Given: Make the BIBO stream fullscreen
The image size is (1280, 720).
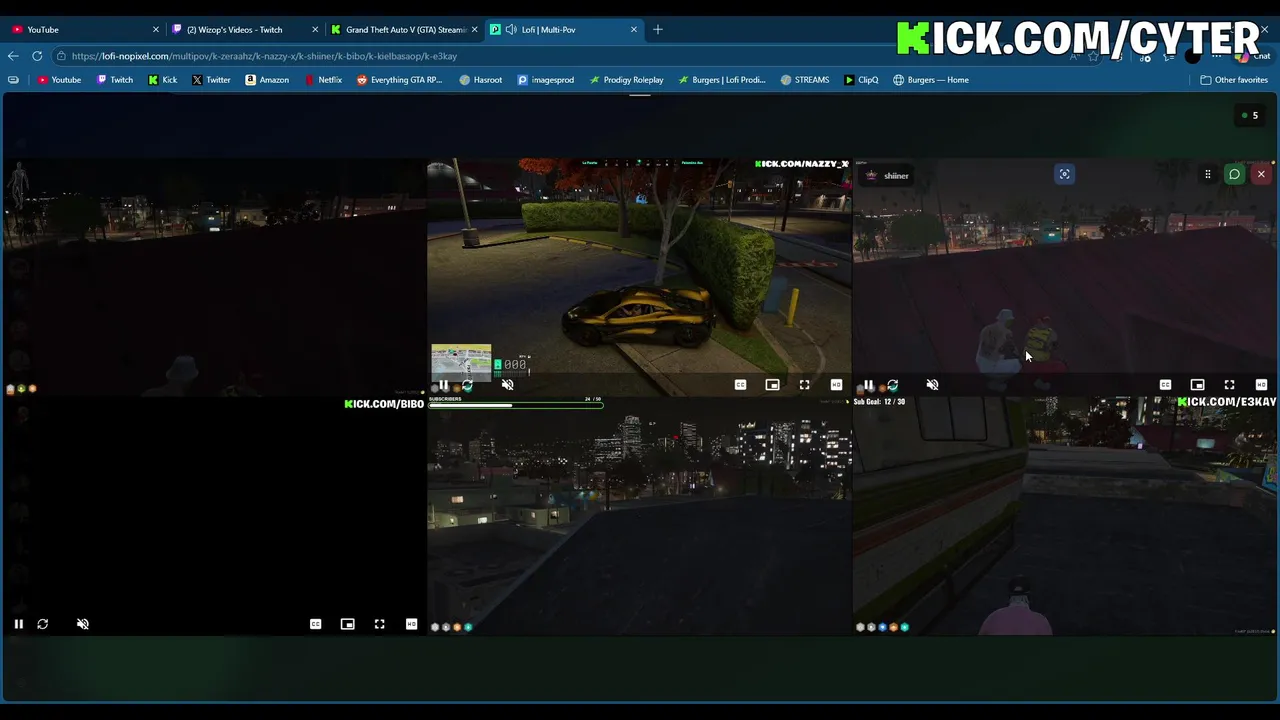Looking at the screenshot, I should coord(379,624).
